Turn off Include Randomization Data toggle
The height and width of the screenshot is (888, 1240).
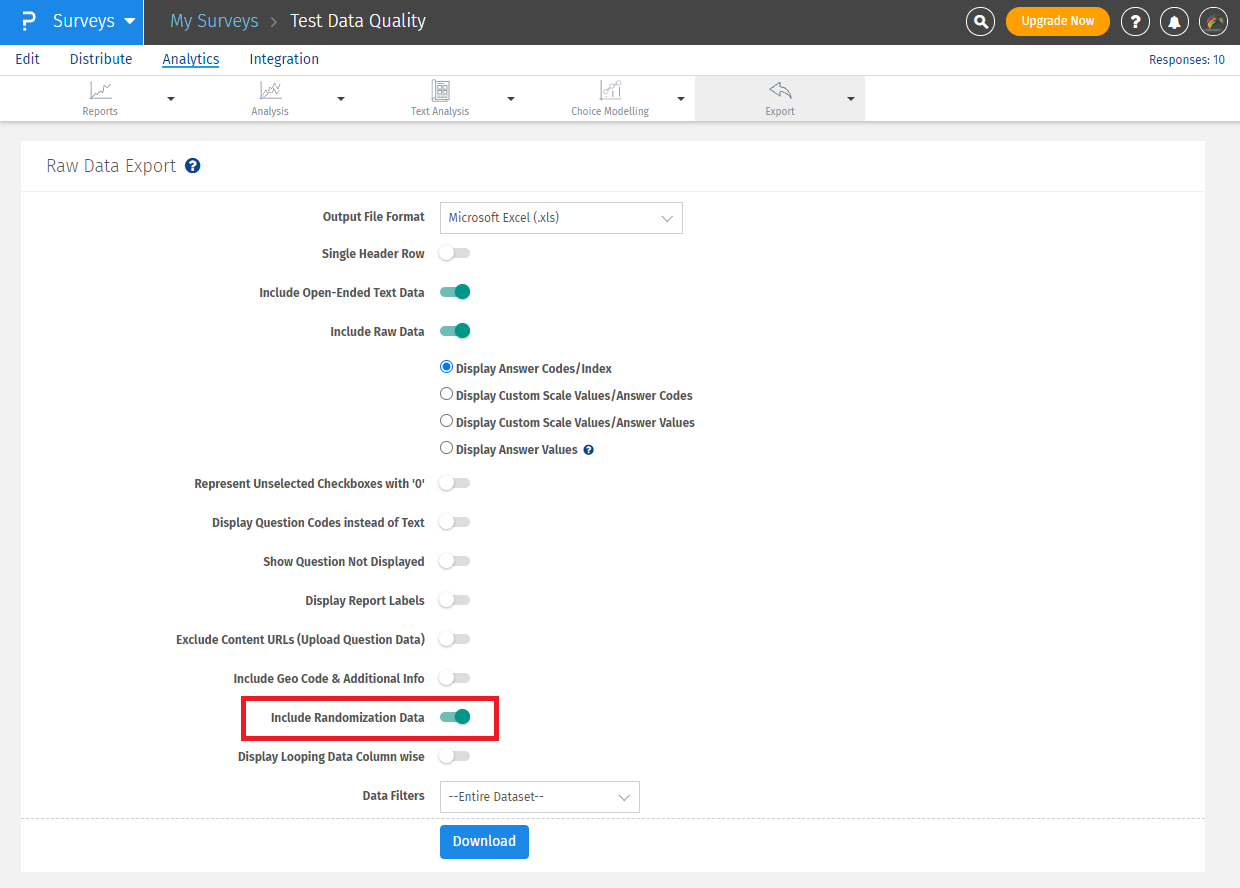click(x=455, y=717)
